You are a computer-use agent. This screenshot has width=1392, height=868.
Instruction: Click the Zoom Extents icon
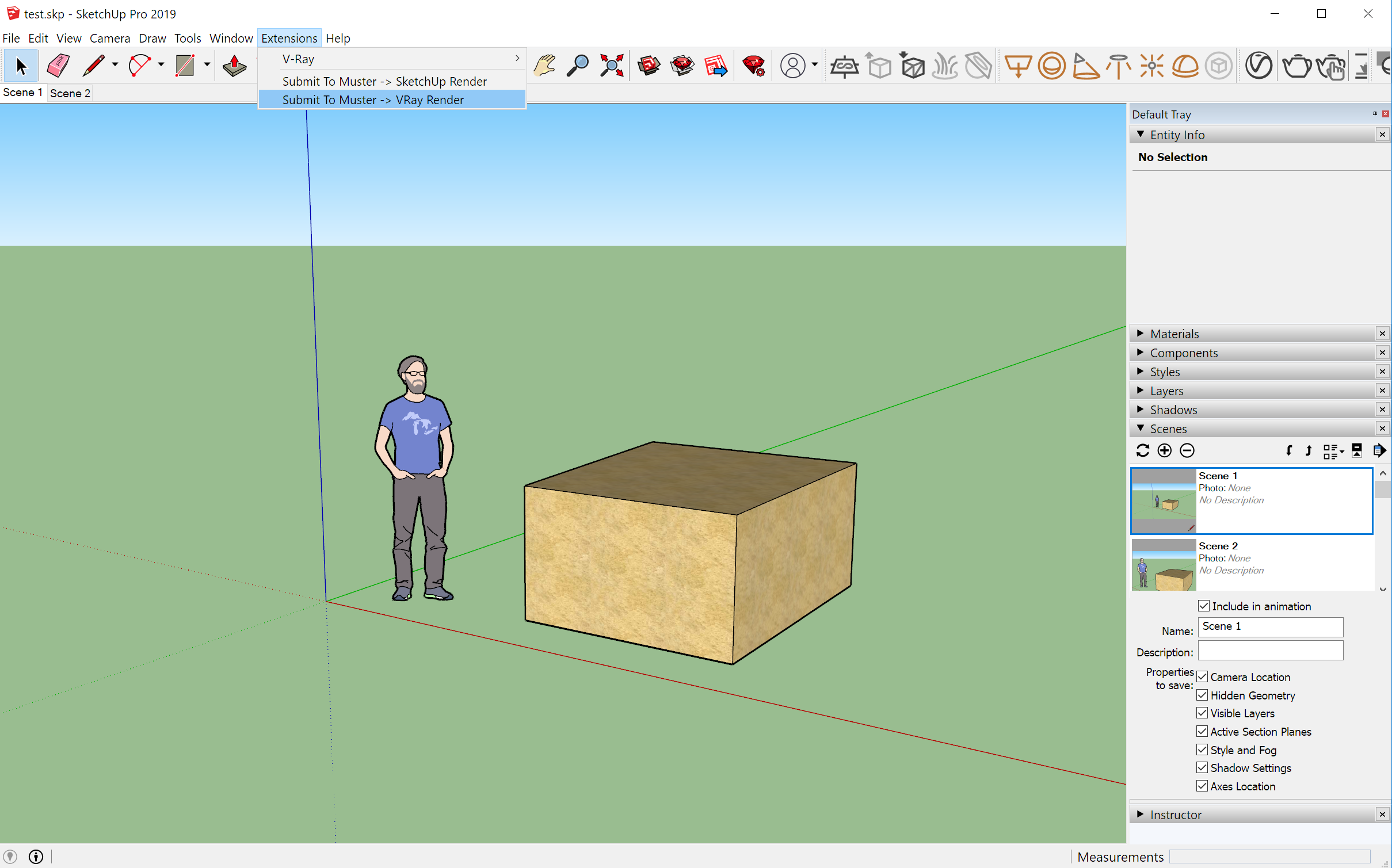tap(611, 66)
